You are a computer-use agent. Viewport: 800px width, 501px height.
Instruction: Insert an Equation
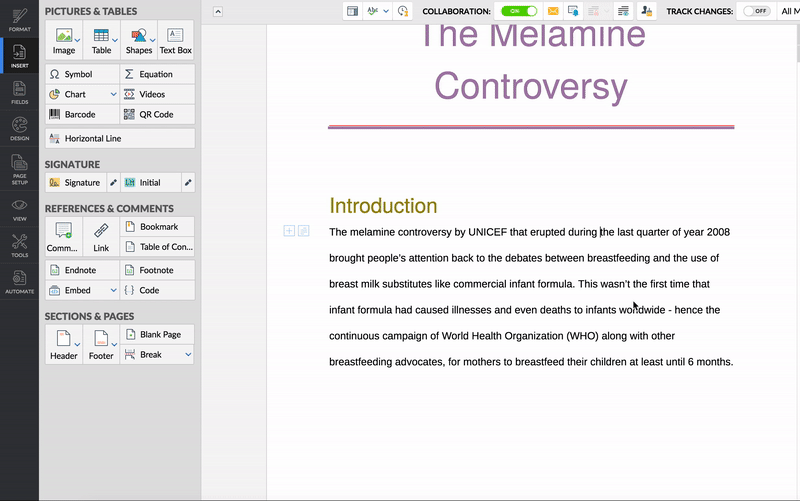157,74
